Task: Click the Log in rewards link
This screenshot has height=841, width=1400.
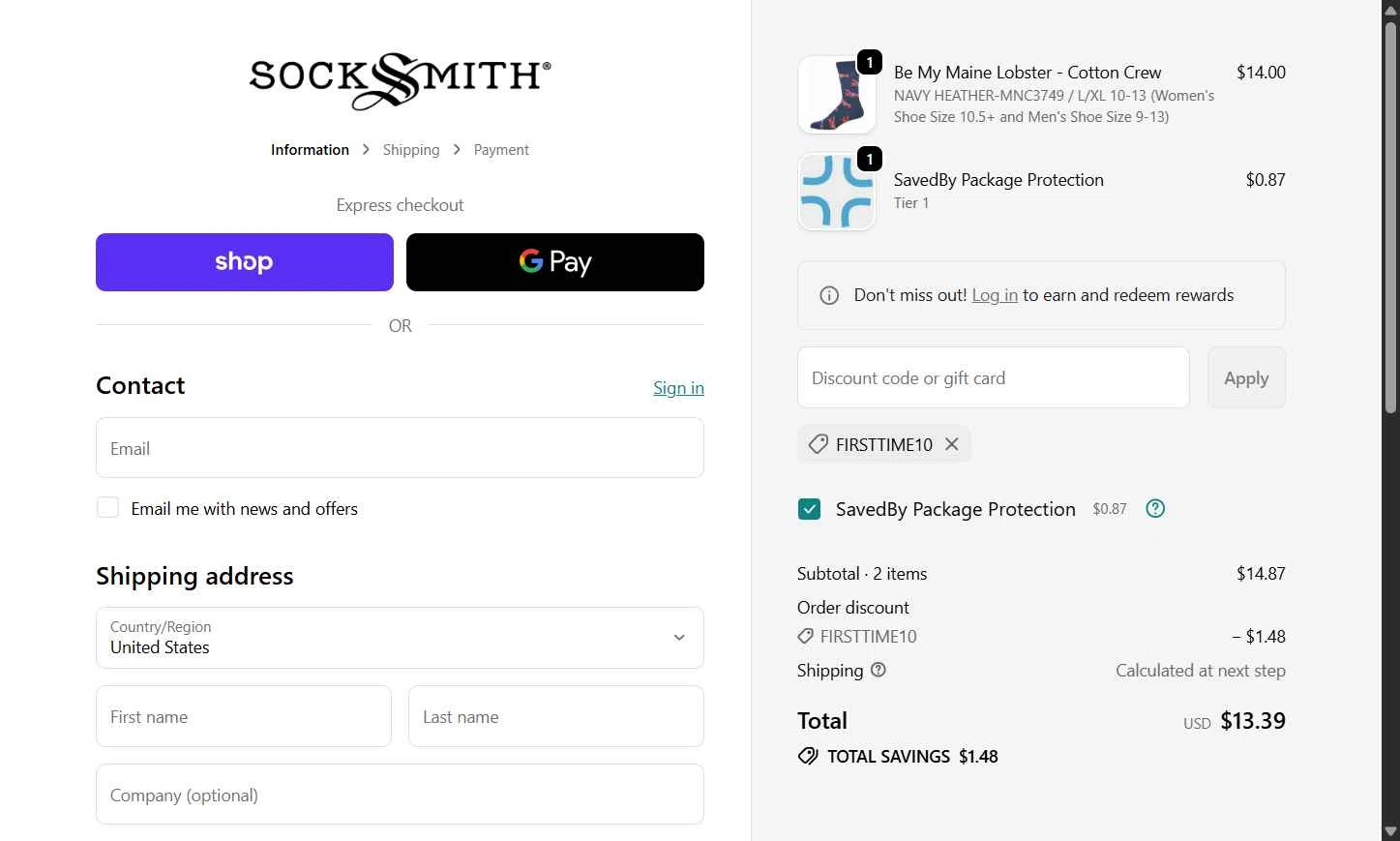Action: (x=995, y=295)
